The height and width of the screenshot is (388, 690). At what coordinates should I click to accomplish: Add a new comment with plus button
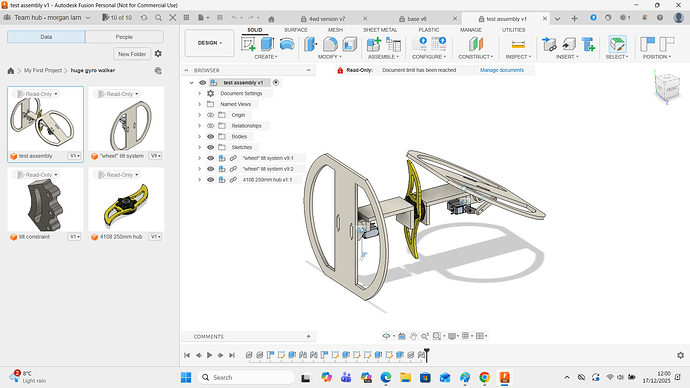click(x=308, y=337)
